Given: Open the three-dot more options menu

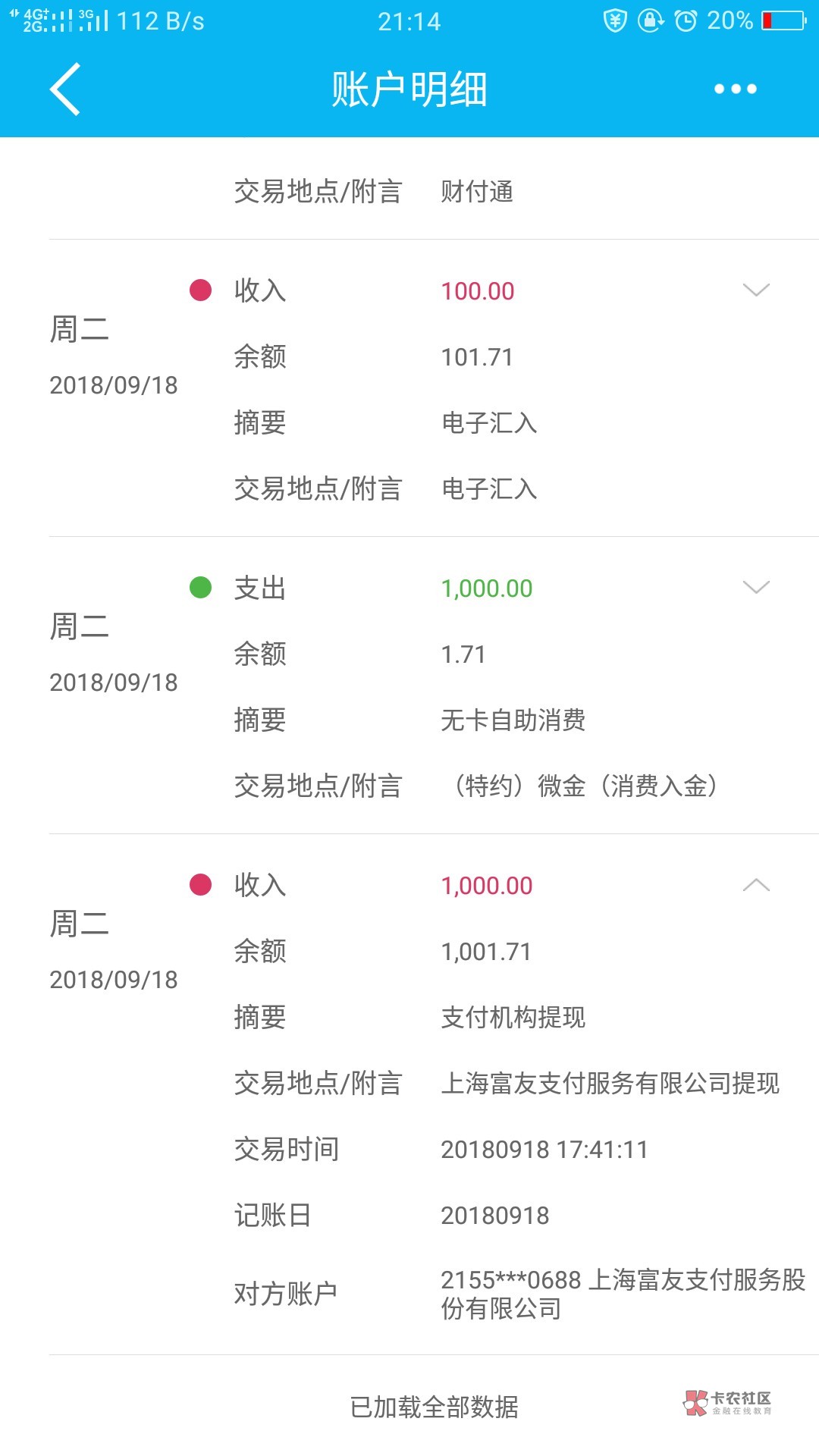Looking at the screenshot, I should [x=735, y=89].
